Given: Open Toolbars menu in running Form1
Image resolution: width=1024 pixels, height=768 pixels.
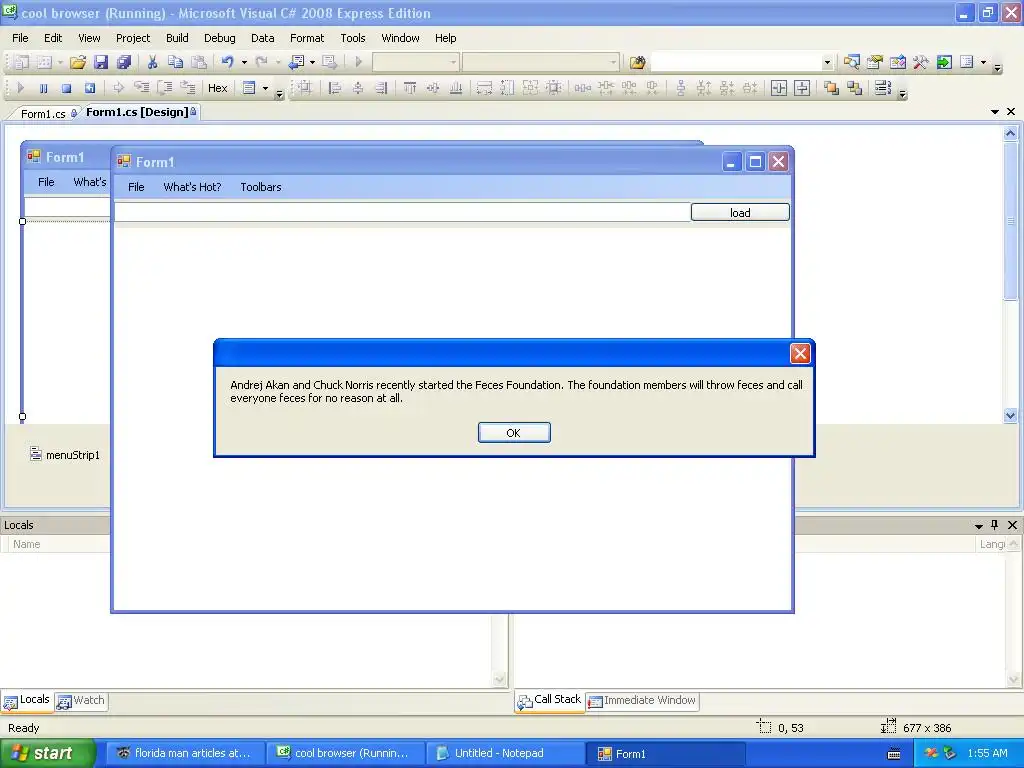Looking at the screenshot, I should coord(261,187).
